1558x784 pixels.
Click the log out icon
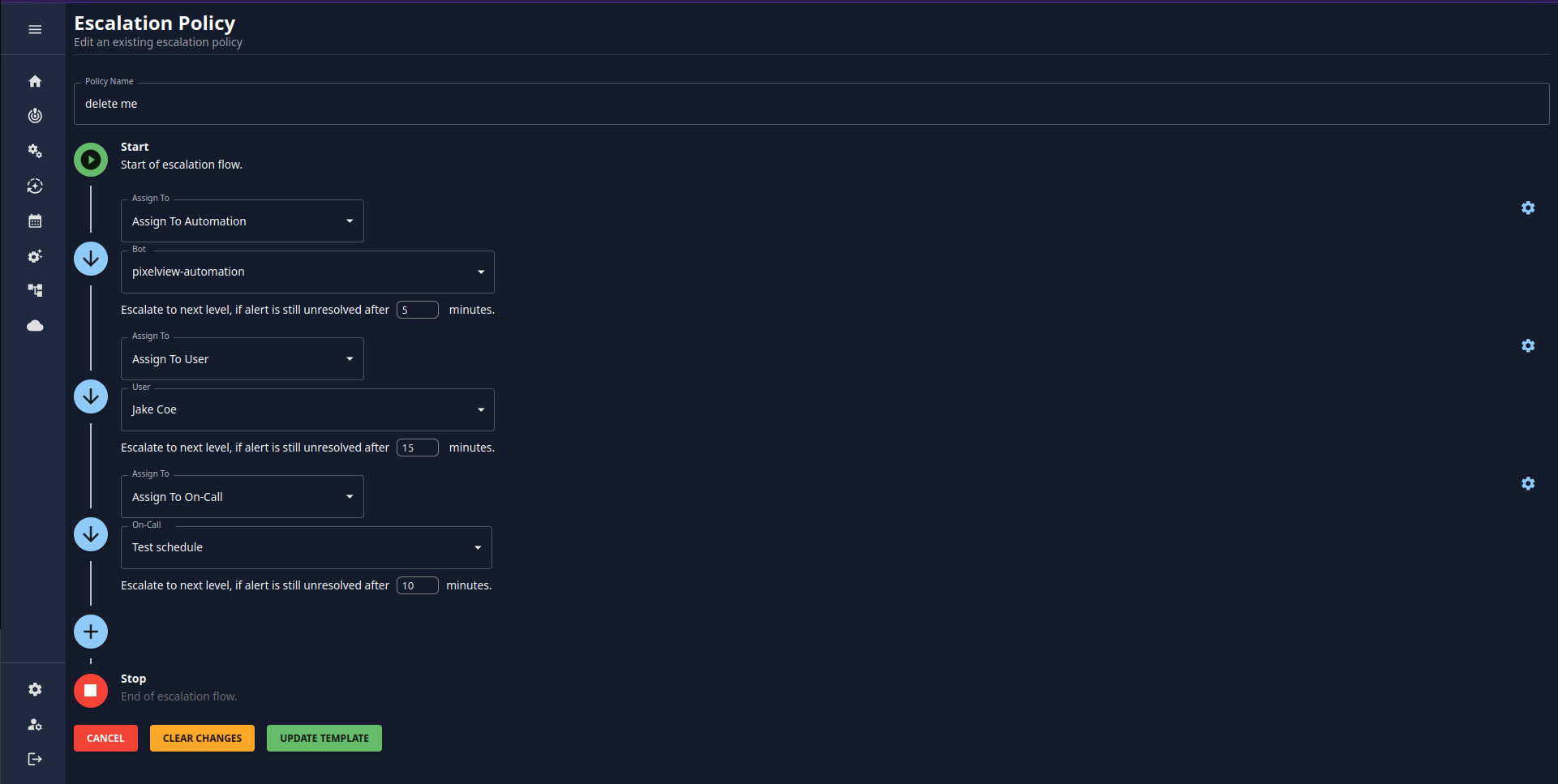pos(35,759)
